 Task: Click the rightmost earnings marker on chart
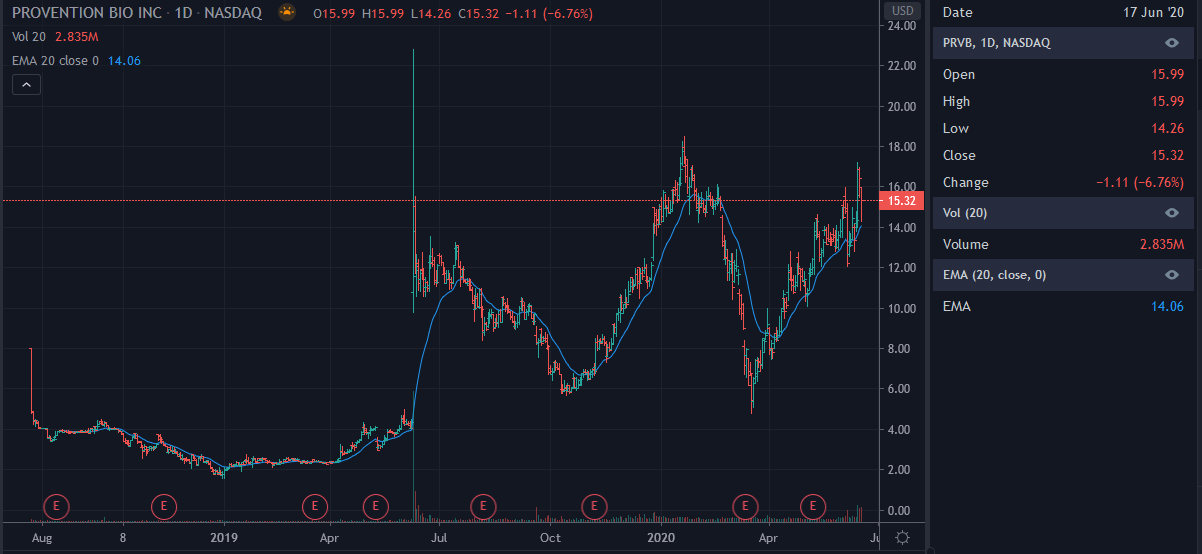[814, 507]
